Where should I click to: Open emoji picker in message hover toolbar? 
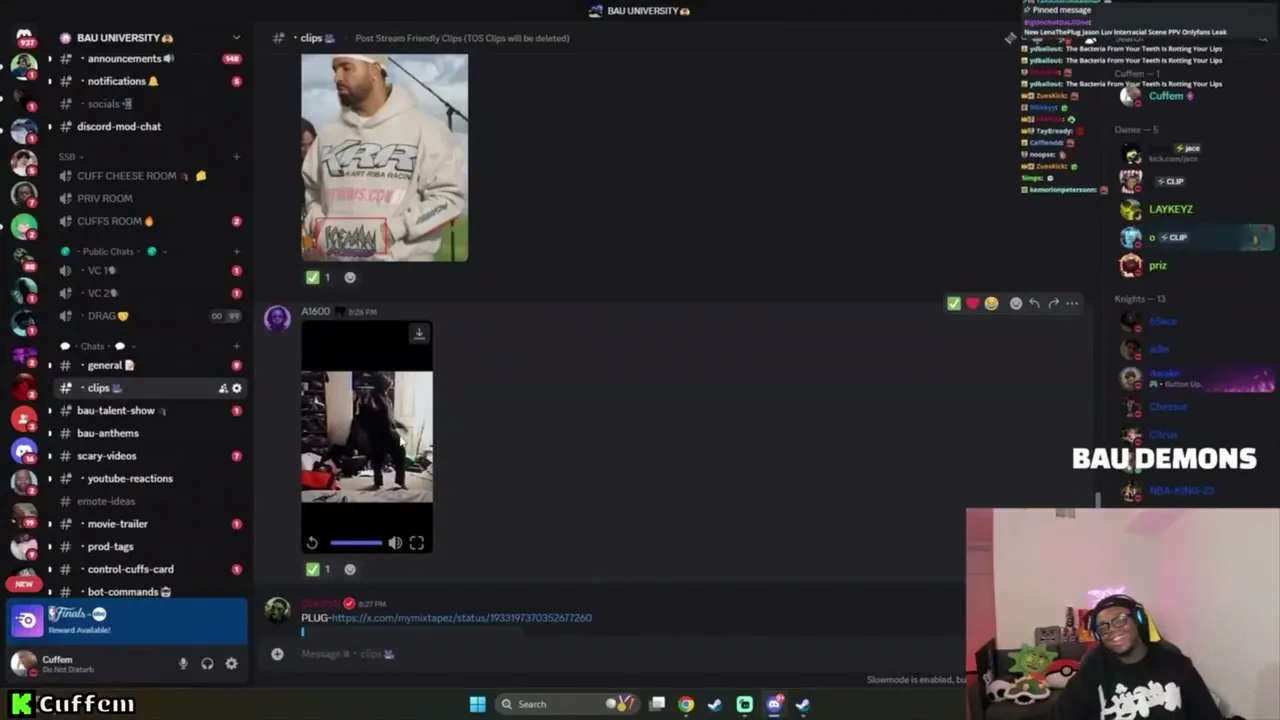(1016, 303)
